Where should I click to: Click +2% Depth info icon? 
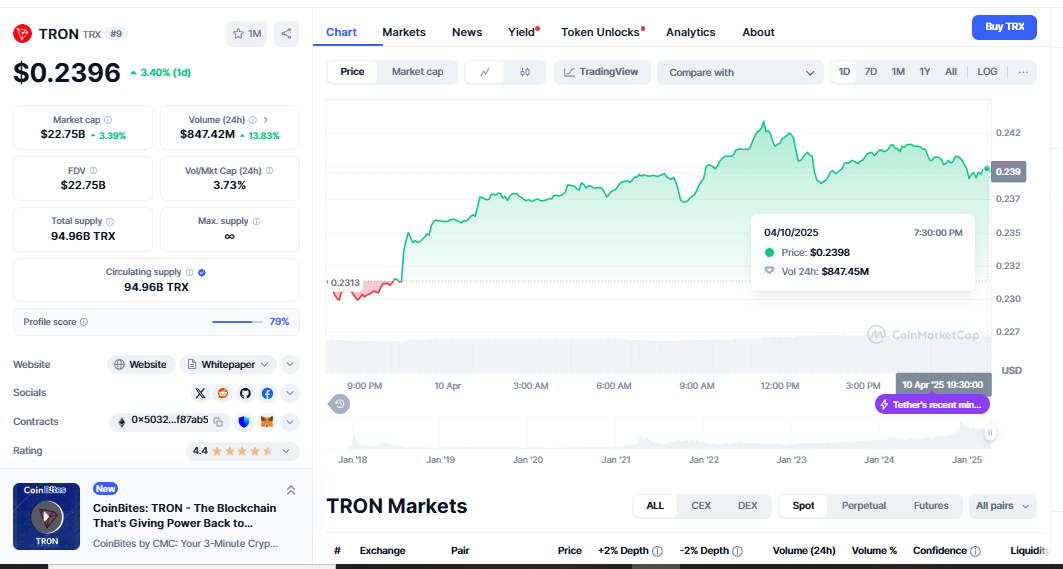click(x=657, y=551)
